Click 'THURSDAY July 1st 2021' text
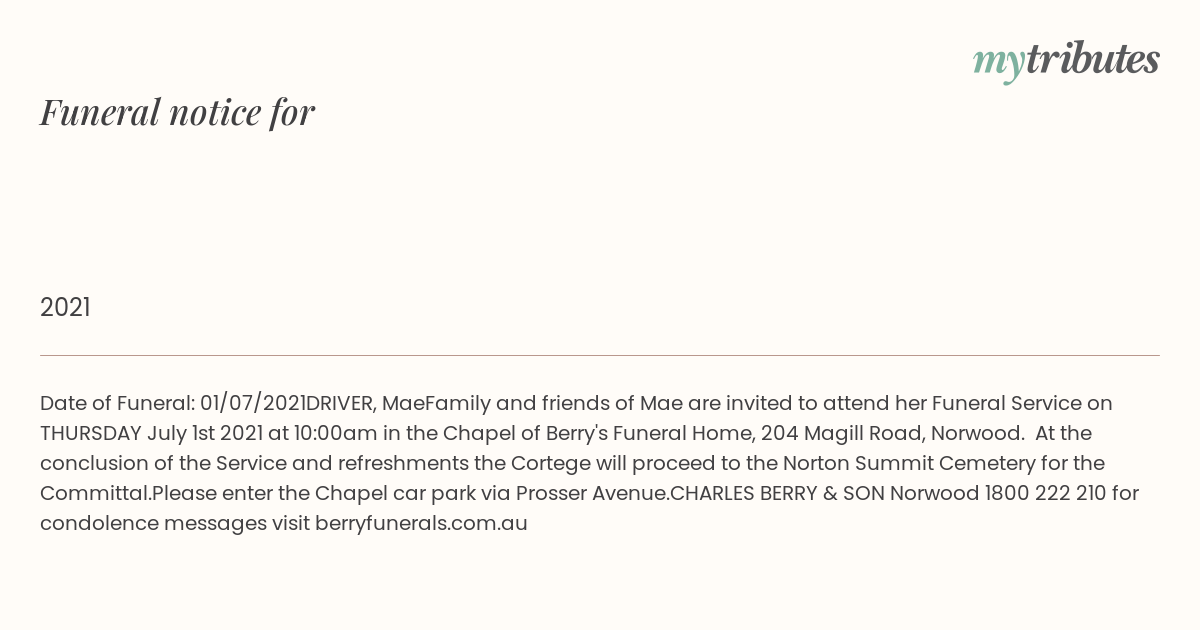Image resolution: width=1200 pixels, height=630 pixels. click(151, 433)
